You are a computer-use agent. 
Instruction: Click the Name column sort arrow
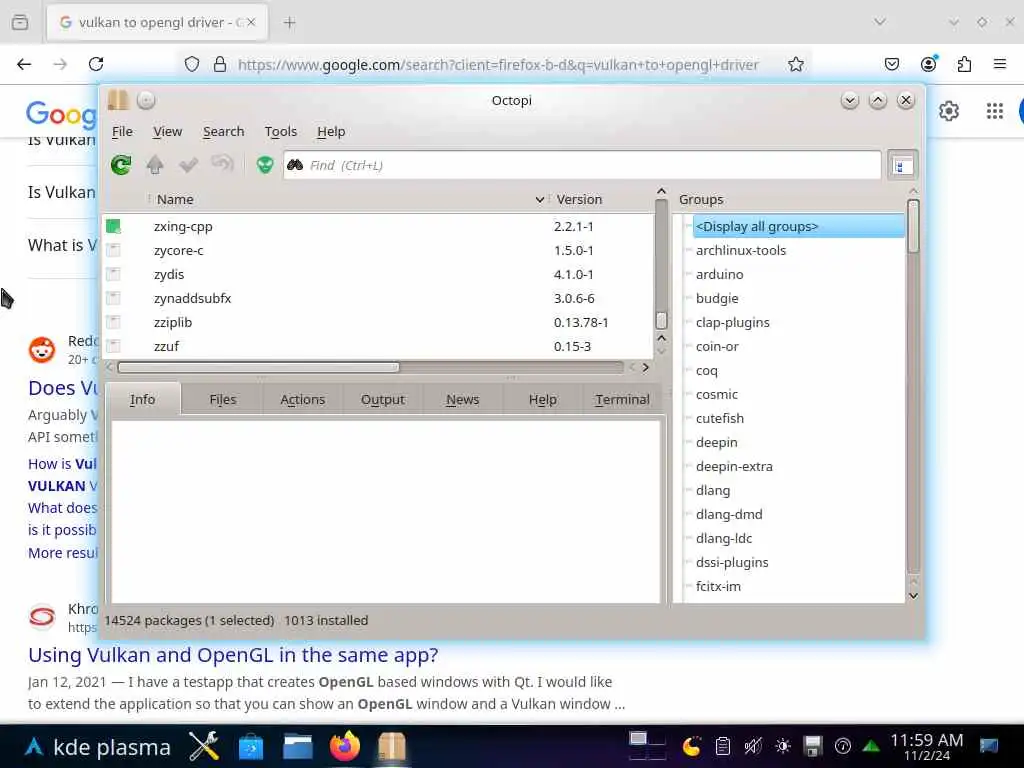(x=539, y=199)
